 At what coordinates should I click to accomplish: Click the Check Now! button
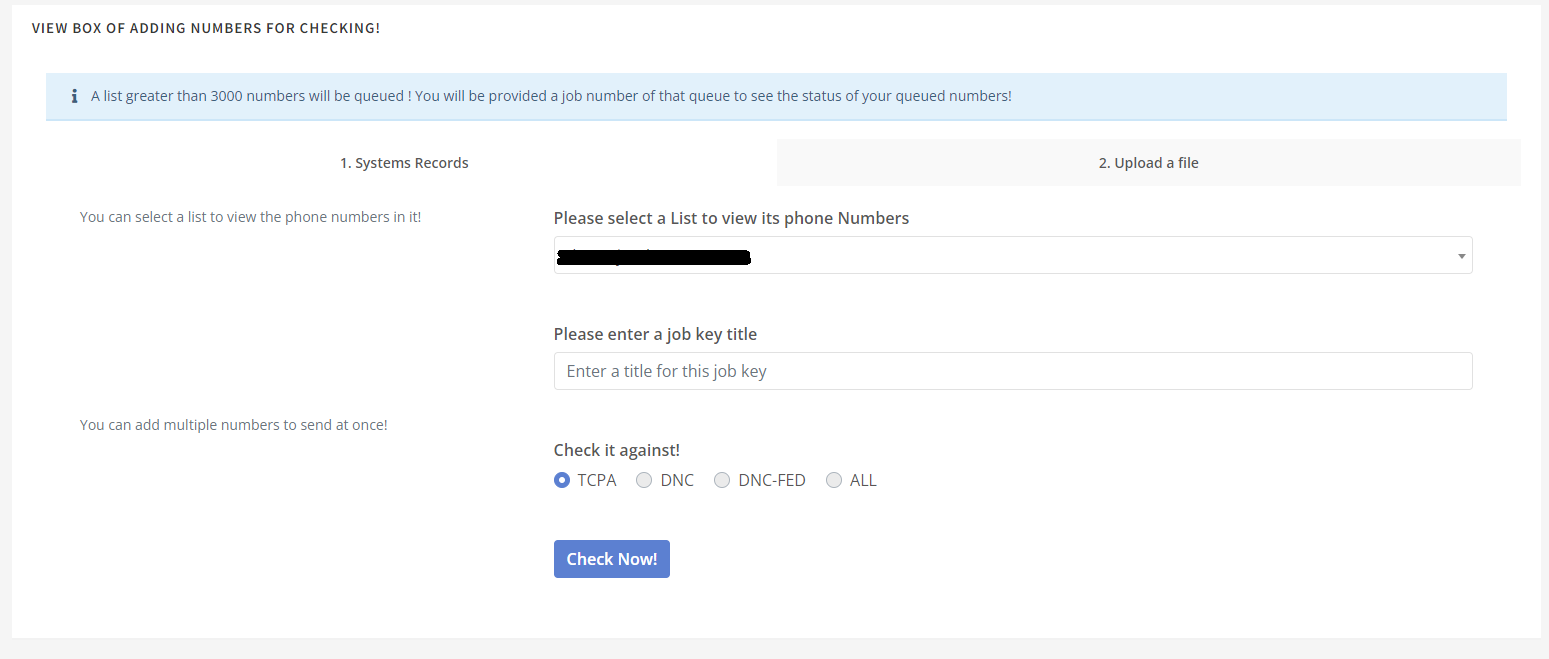(612, 559)
